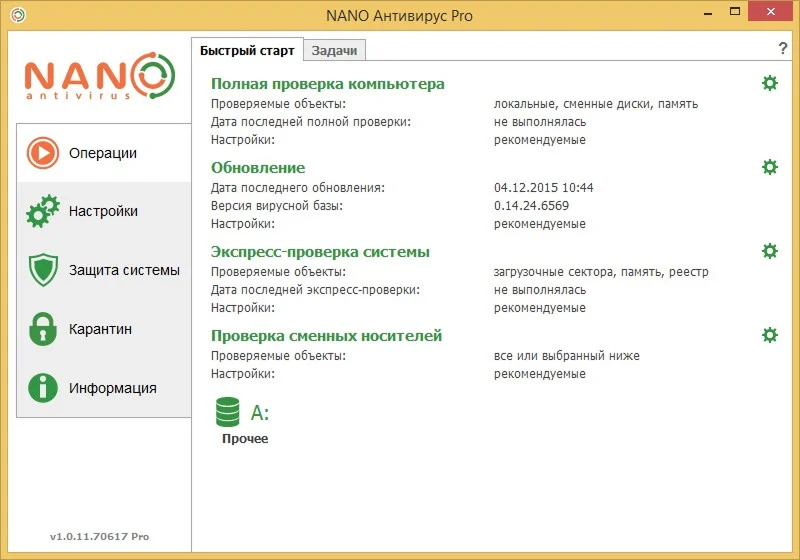This screenshot has width=800, height=560.
Task: Open settings gear for Обновление
Action: [x=769, y=167]
